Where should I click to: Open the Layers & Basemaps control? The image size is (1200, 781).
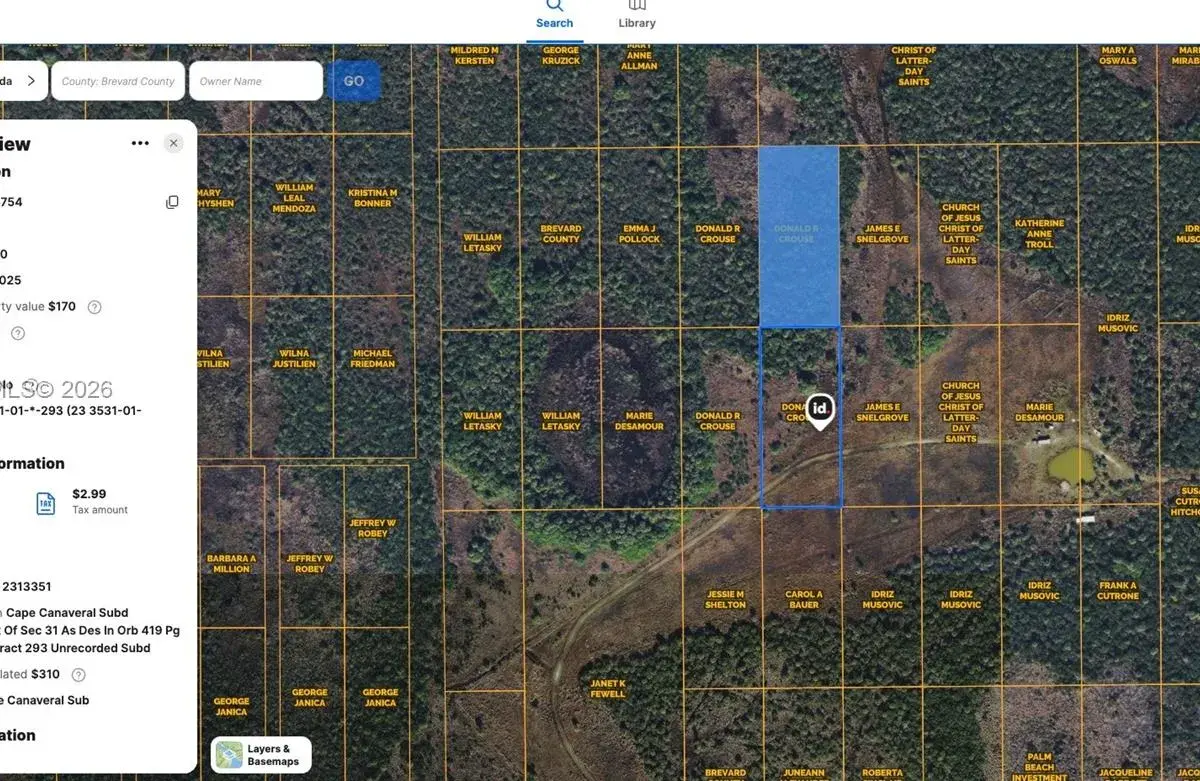262,755
